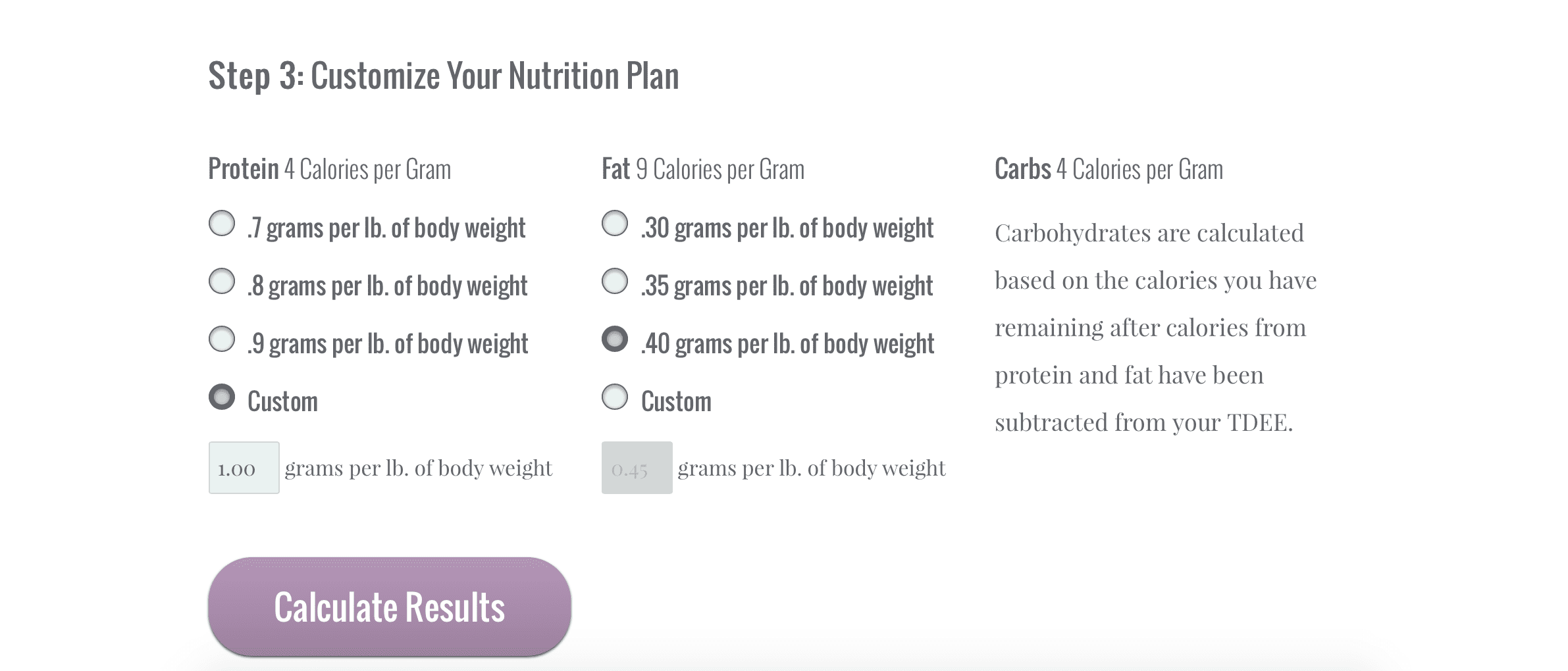1568x671 pixels.
Task: Click the protein custom input showing 1.00
Action: click(244, 468)
